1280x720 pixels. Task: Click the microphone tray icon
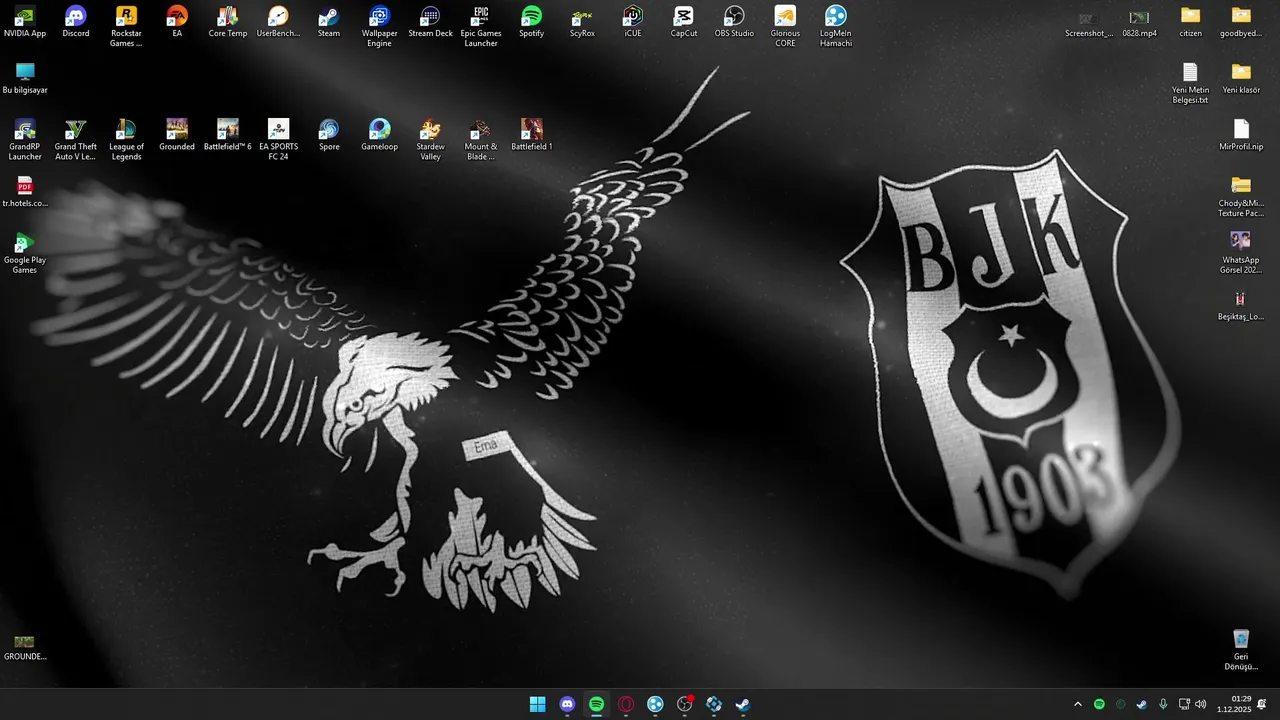[x=1162, y=704]
